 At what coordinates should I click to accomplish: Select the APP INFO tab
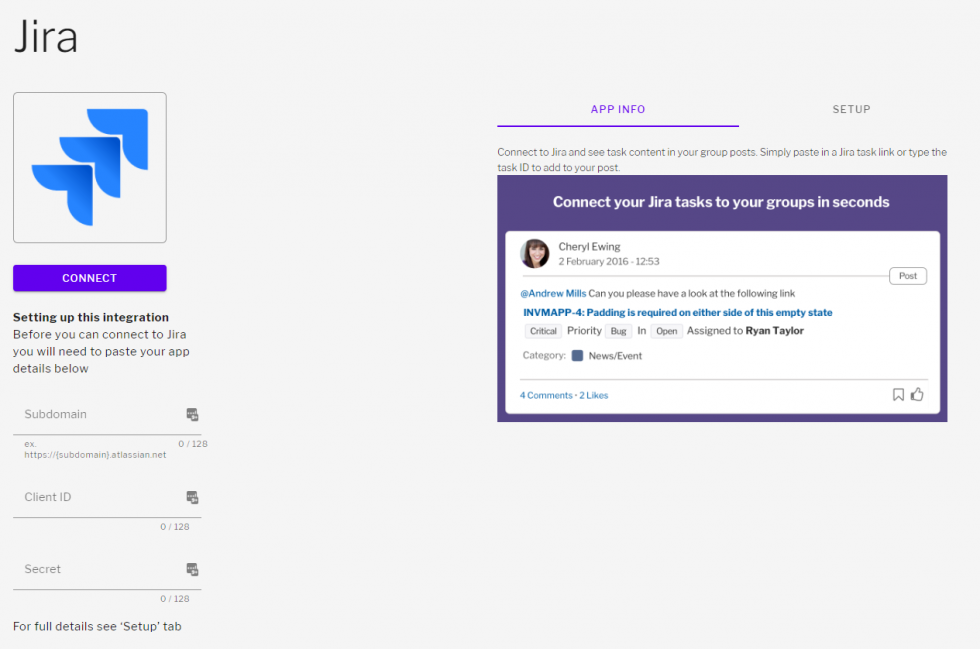tap(617, 109)
